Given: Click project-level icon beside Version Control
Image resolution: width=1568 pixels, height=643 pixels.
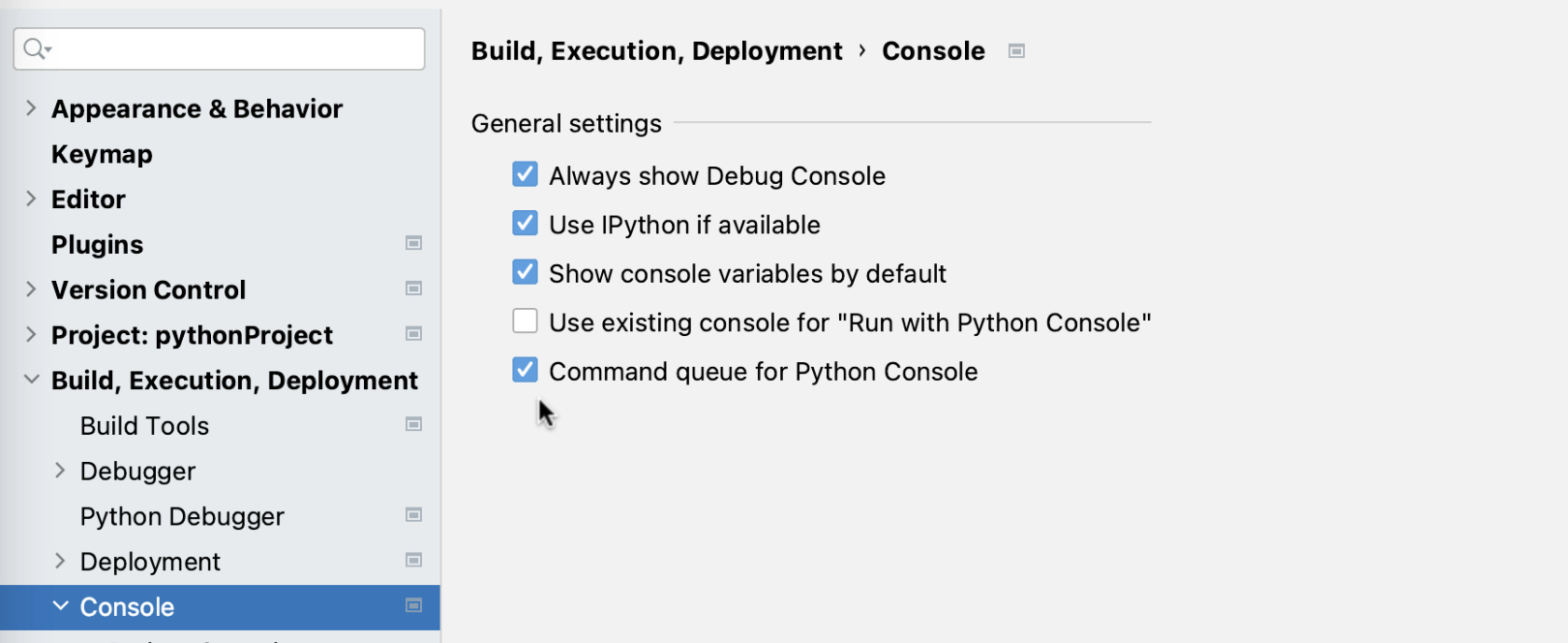Looking at the screenshot, I should tap(413, 289).
